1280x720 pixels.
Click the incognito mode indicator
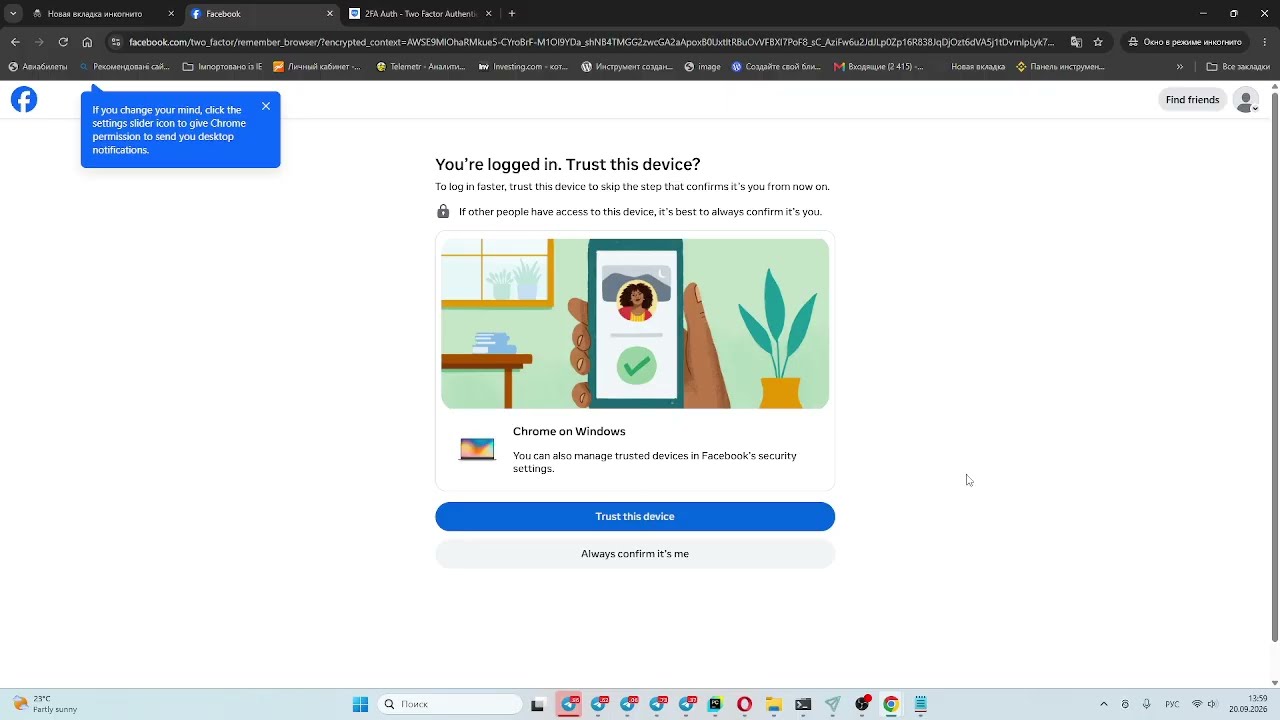1185,42
